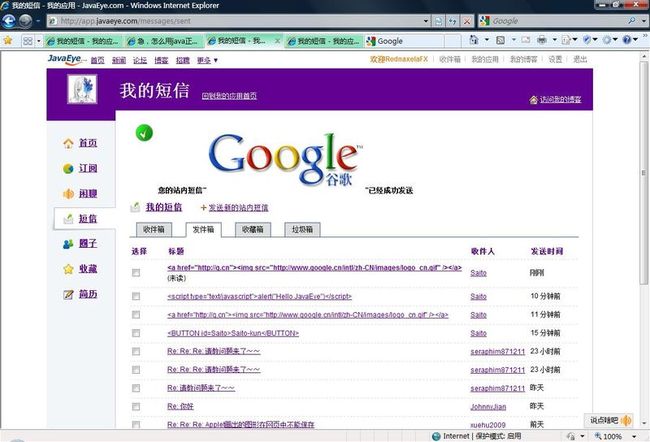Stop loading with the red X icon
The height and width of the screenshot is (442, 650).
click(467, 21)
